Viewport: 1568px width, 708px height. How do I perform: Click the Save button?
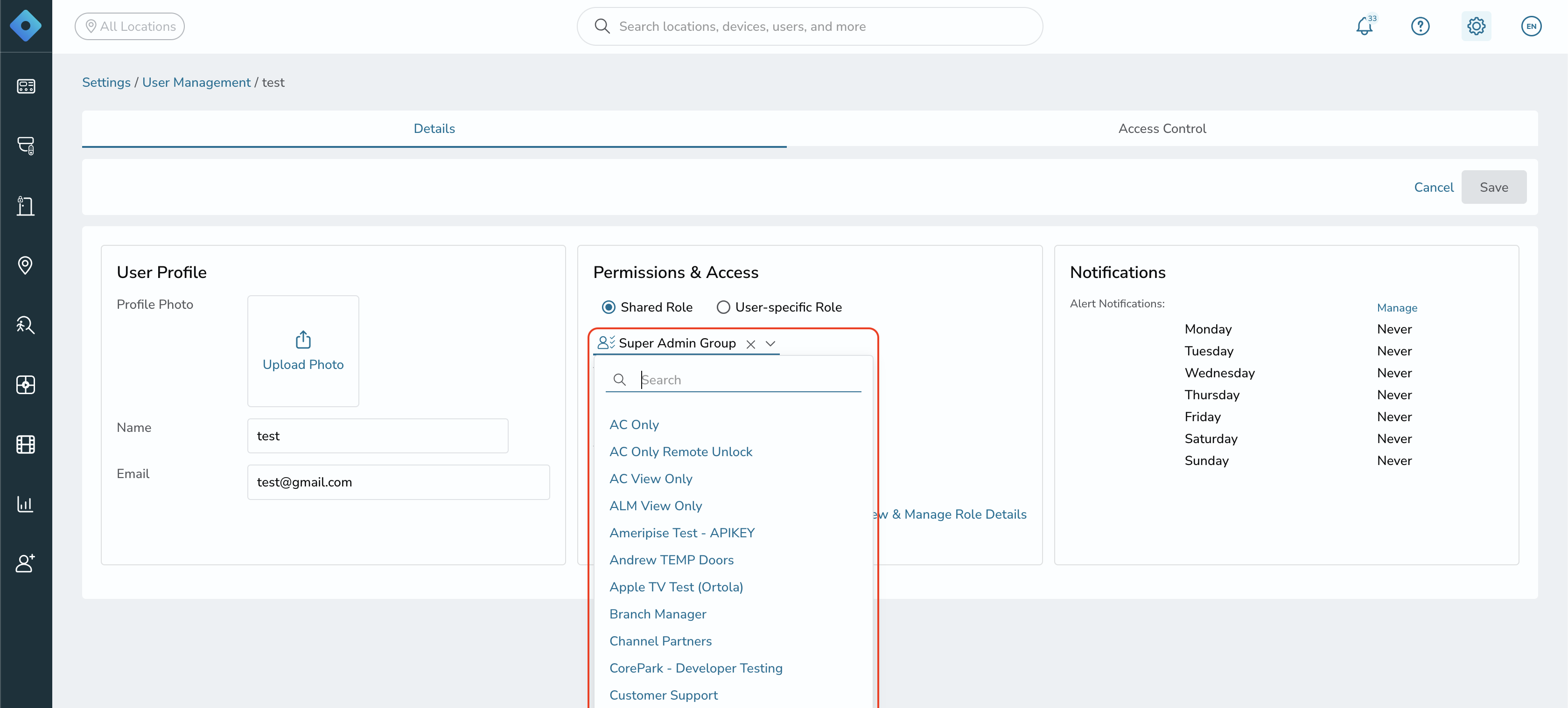[1494, 187]
